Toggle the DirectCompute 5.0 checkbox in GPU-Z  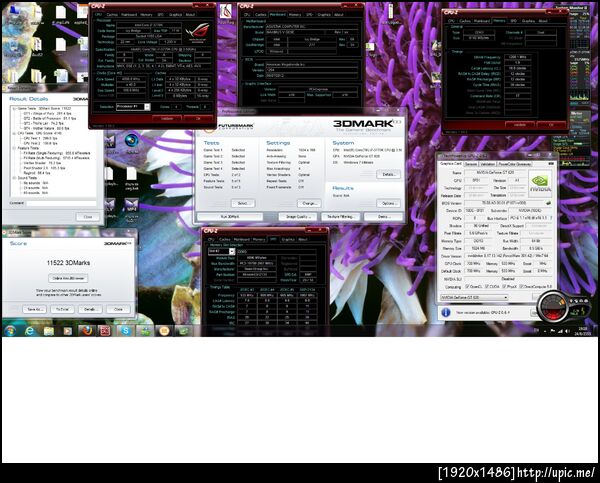(521, 287)
